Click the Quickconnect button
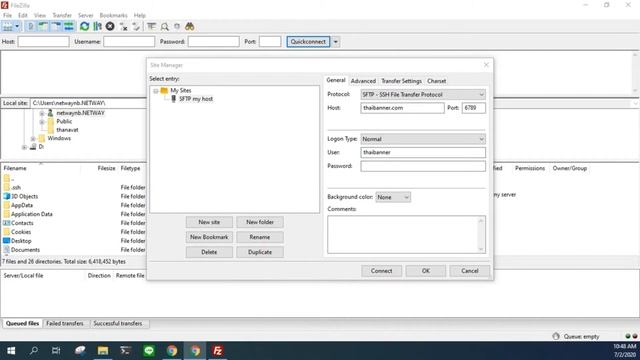The width and height of the screenshot is (640, 360). pos(308,42)
